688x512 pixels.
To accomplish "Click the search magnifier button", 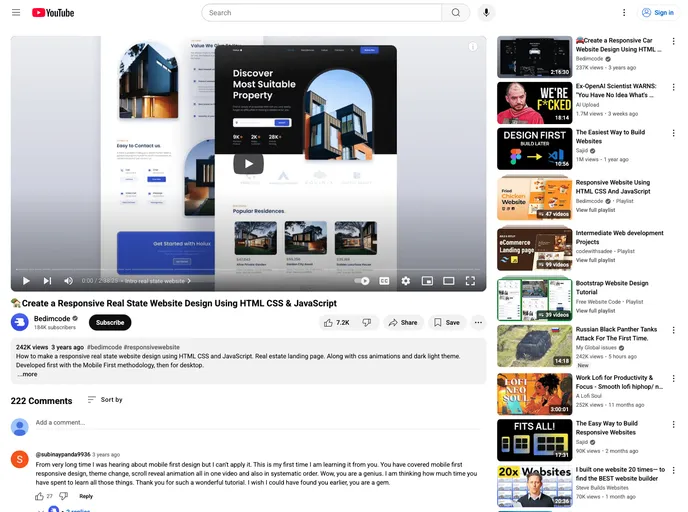I will 456,13.
